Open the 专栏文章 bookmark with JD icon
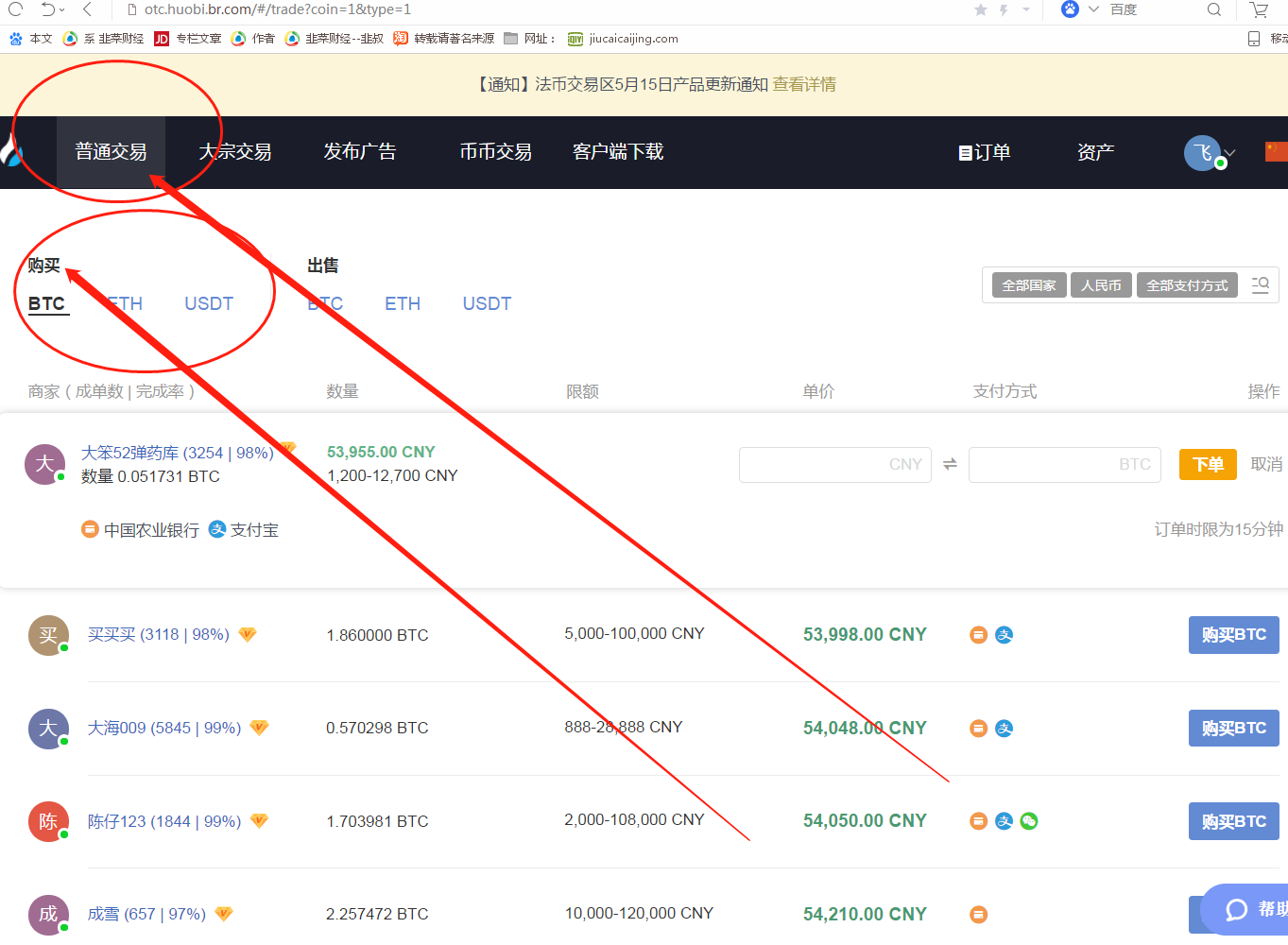 click(188, 39)
